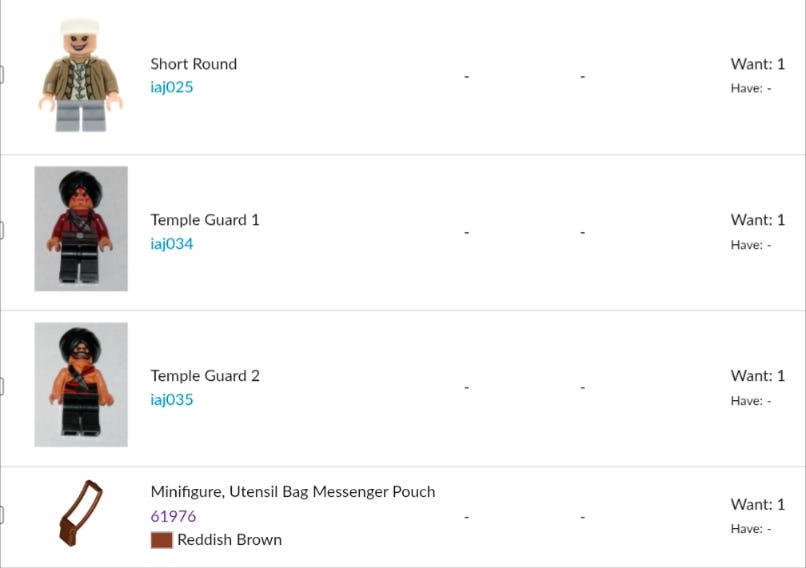This screenshot has height=568, width=806.
Task: Click the Temple Guard 1 name
Action: coord(205,220)
